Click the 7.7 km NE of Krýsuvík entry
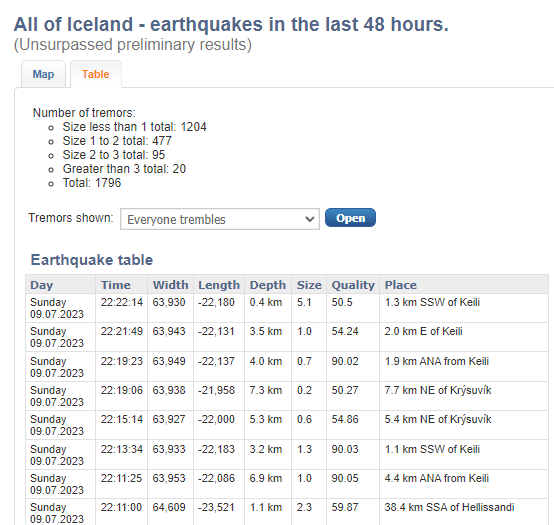This screenshot has width=554, height=525. (438, 390)
